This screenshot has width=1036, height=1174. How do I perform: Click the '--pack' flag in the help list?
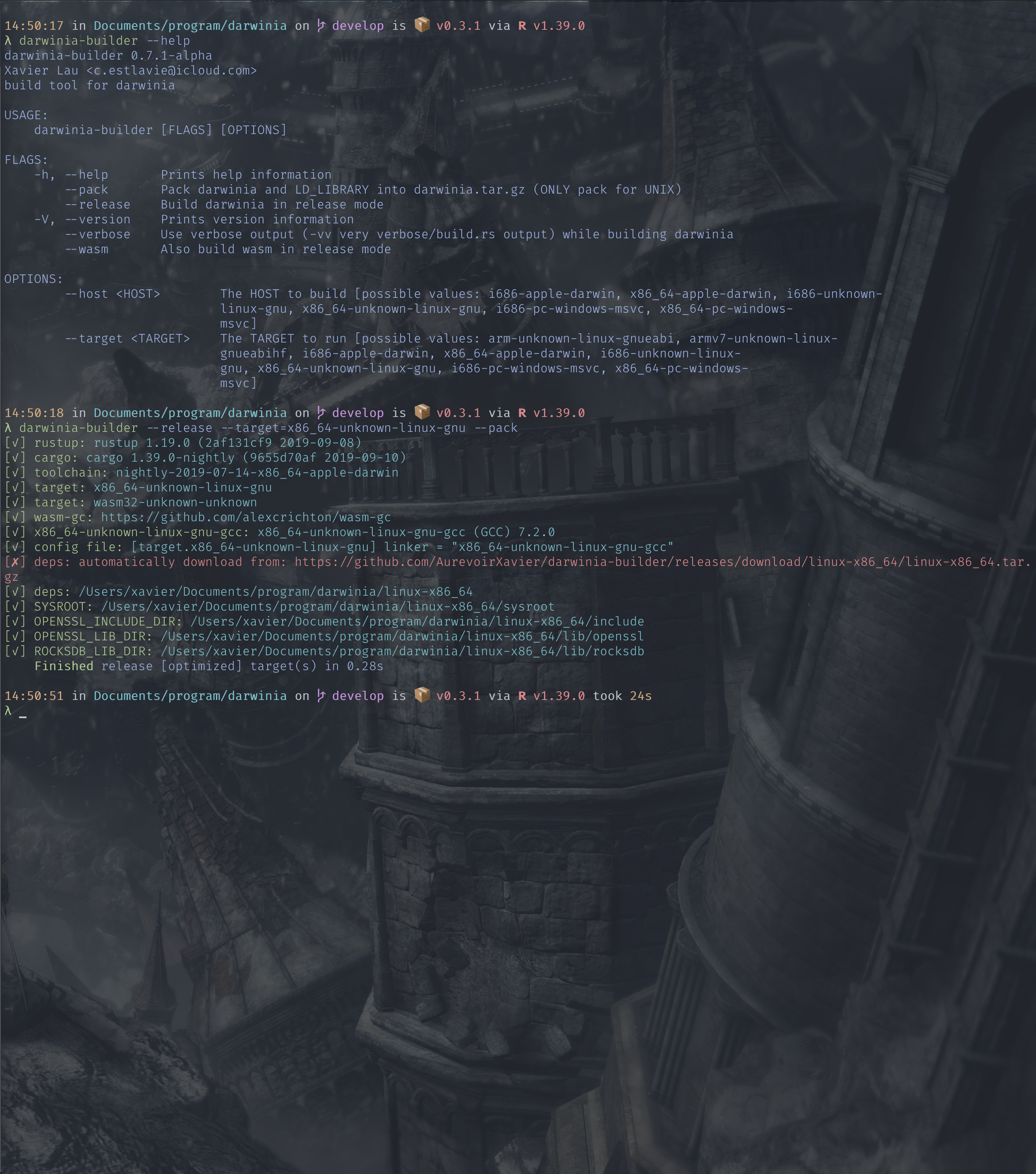86,189
